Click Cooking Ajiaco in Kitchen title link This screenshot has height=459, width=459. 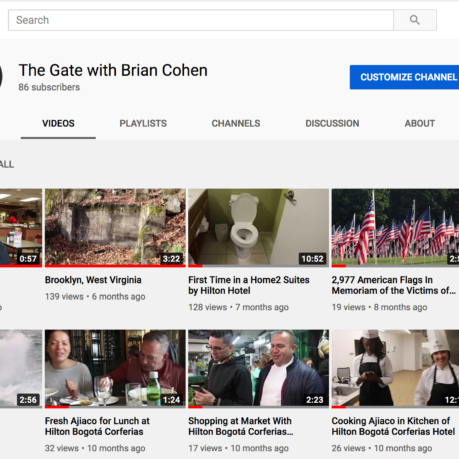[x=393, y=426]
